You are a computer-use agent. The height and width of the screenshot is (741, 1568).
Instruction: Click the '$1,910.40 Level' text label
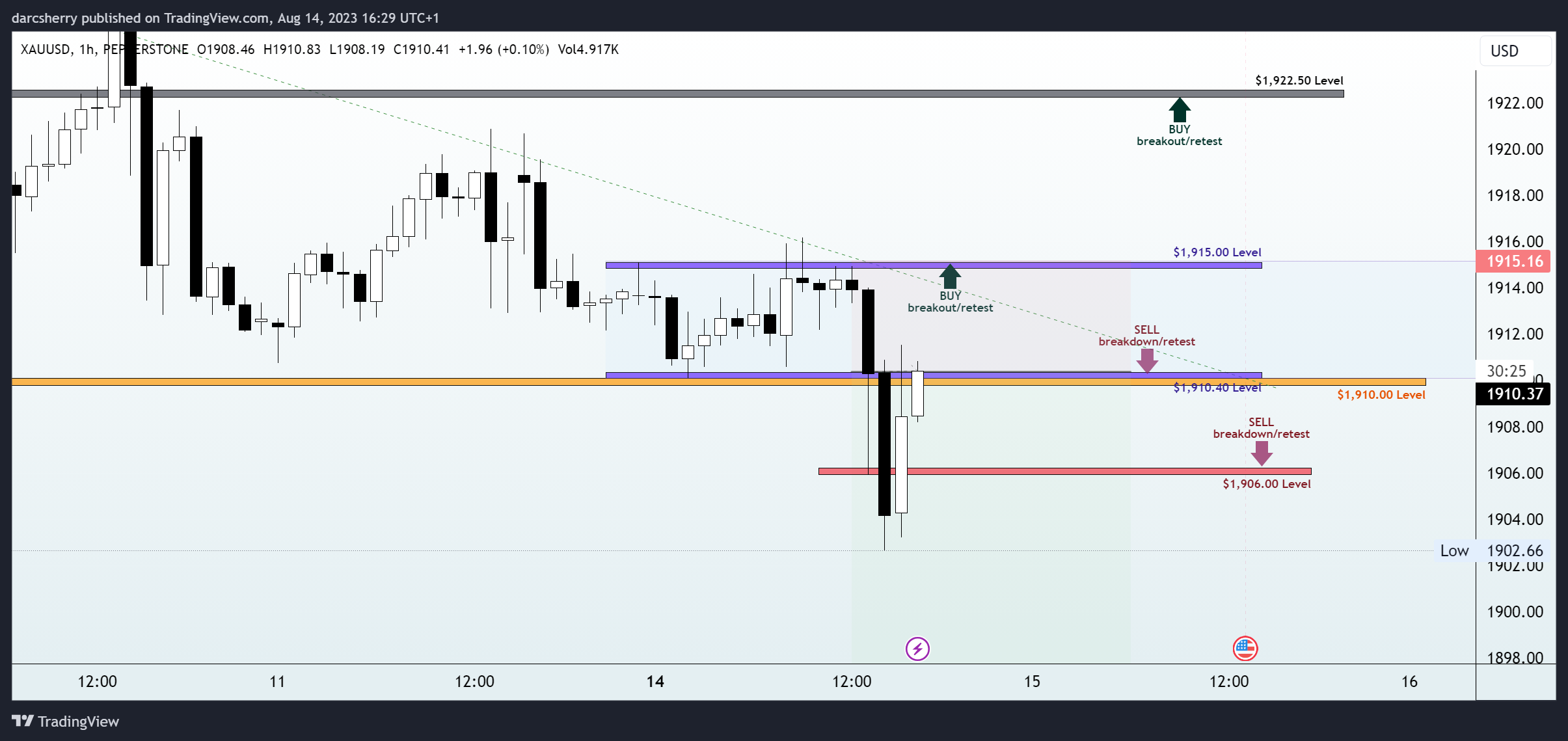tap(1217, 388)
